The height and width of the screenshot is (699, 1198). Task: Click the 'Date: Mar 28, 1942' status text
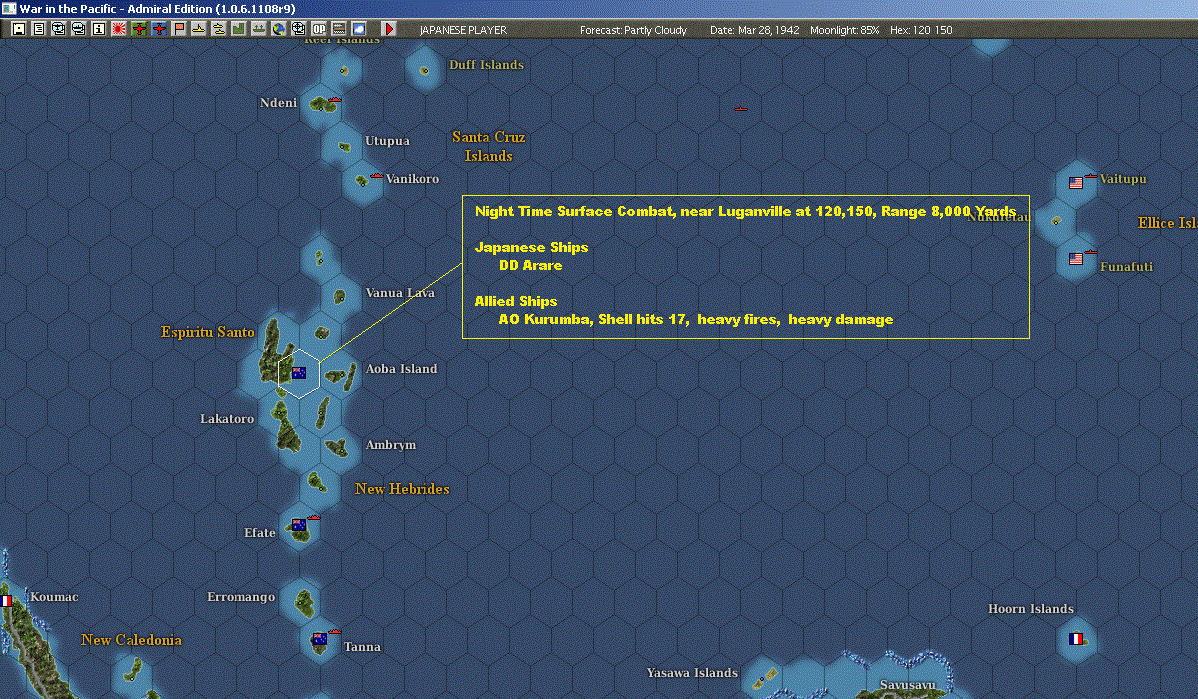coord(755,30)
